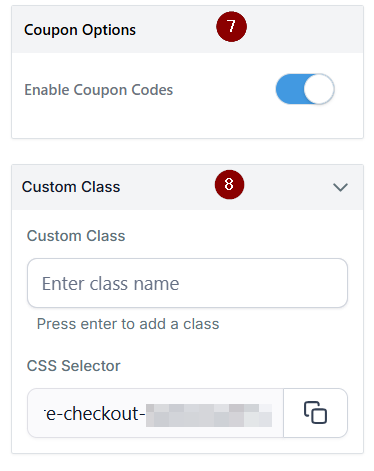Viewport: 374px width, 471px height.
Task: Focus the Enter class name field
Action: (x=187, y=283)
